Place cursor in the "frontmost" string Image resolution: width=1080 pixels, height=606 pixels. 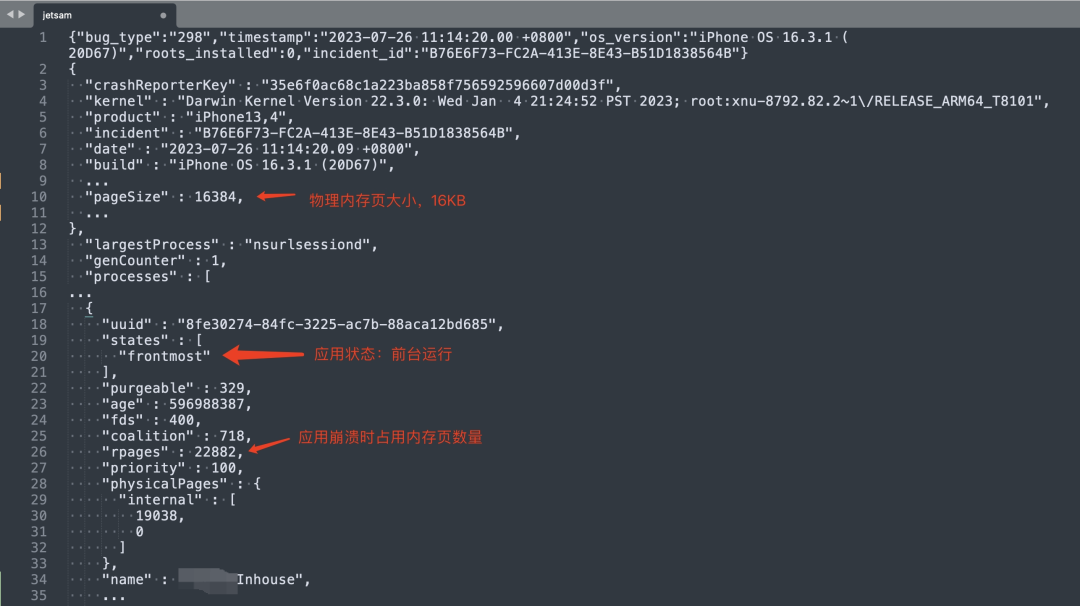point(165,356)
